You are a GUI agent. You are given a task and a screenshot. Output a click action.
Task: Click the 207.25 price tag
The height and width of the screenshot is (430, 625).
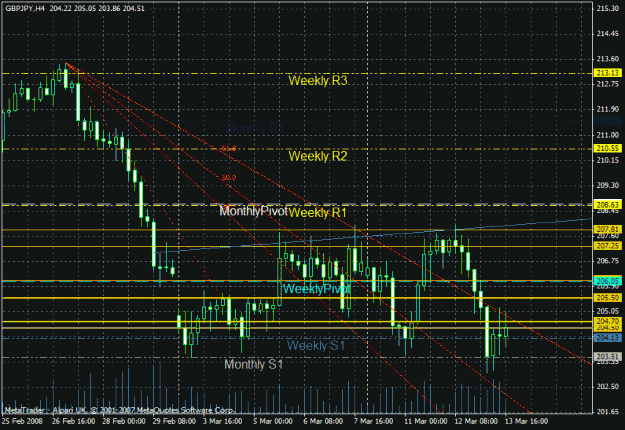click(607, 246)
